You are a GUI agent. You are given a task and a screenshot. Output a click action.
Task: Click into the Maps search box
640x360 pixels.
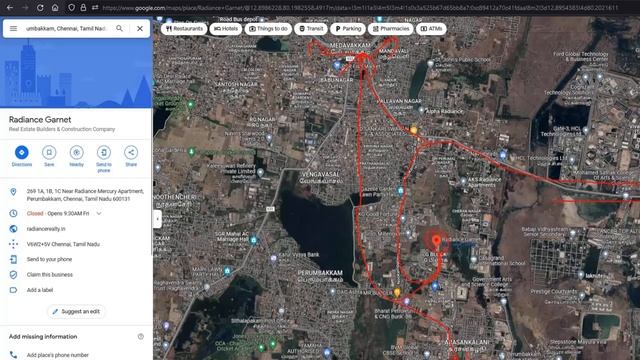66,29
